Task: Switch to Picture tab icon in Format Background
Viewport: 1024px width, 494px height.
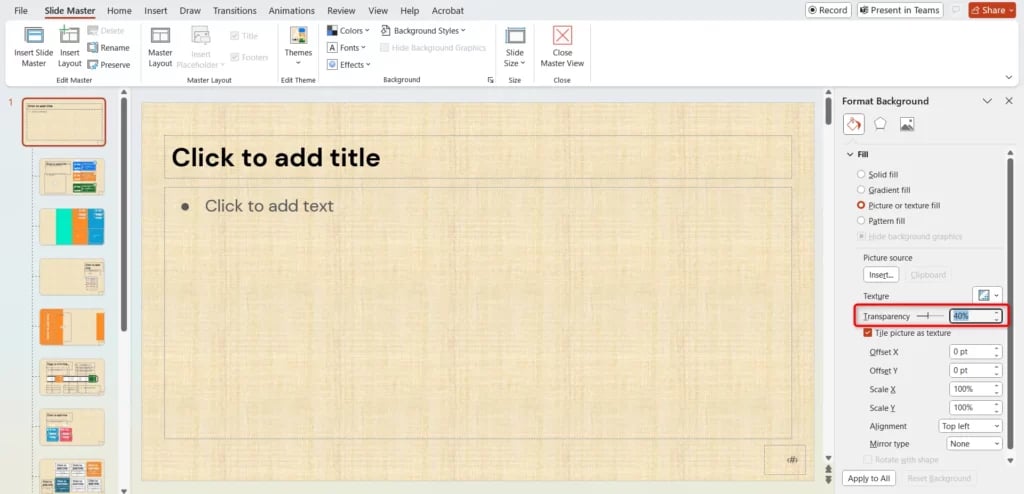Action: pyautogui.click(x=907, y=124)
